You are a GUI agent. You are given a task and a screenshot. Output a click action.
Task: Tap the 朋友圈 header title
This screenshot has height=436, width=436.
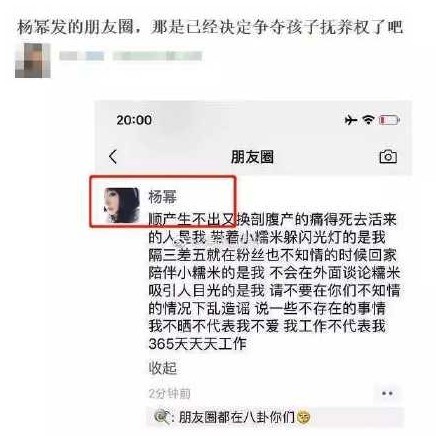click(252, 157)
